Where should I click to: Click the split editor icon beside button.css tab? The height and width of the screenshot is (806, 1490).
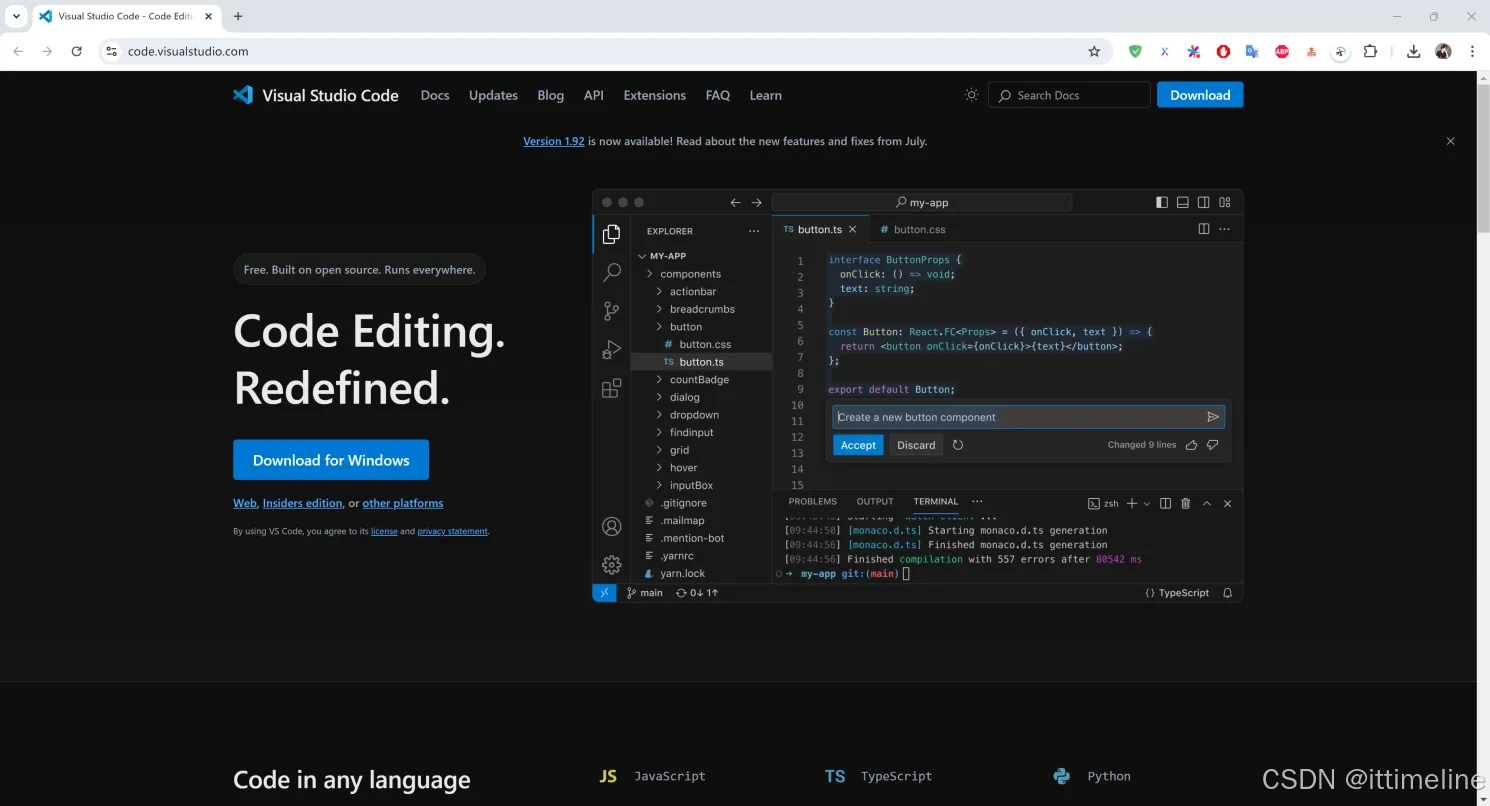[x=1204, y=229]
